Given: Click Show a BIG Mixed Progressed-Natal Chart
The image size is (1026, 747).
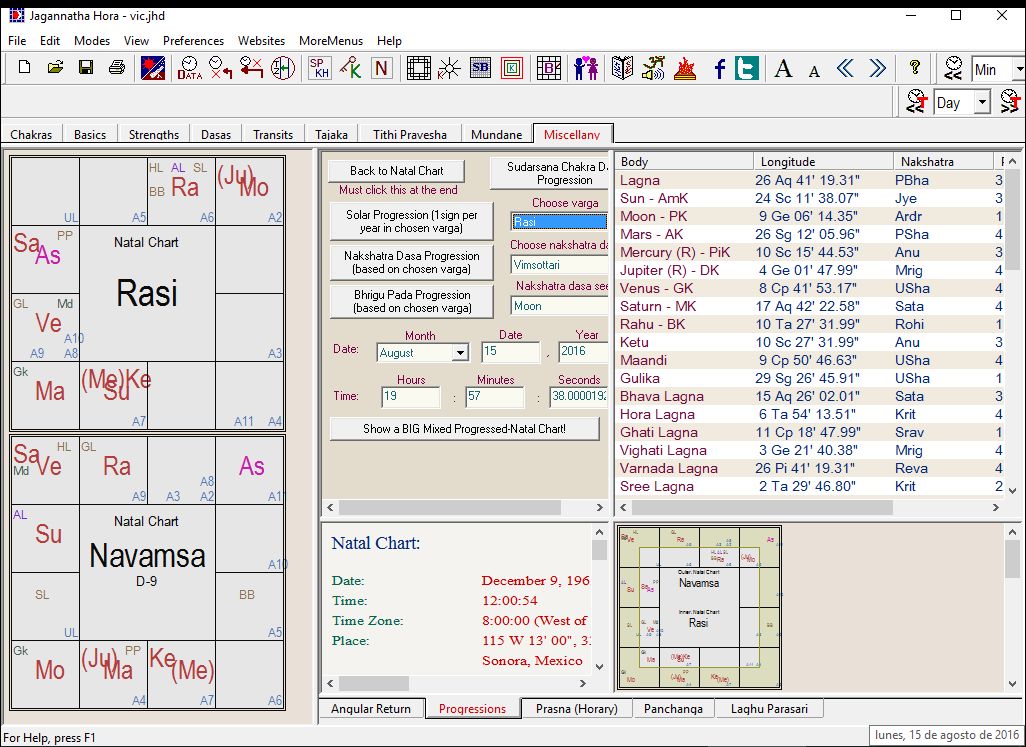Looking at the screenshot, I should click(465, 429).
